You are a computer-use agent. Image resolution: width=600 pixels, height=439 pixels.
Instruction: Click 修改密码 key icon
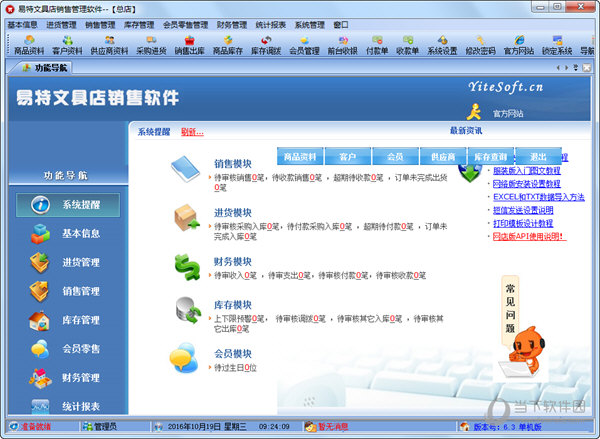(480, 45)
